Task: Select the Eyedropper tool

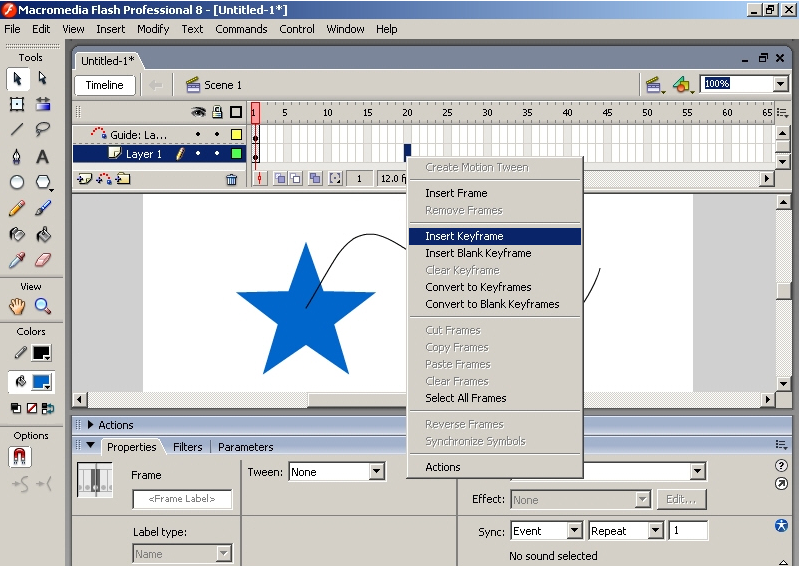Action: click(x=17, y=260)
